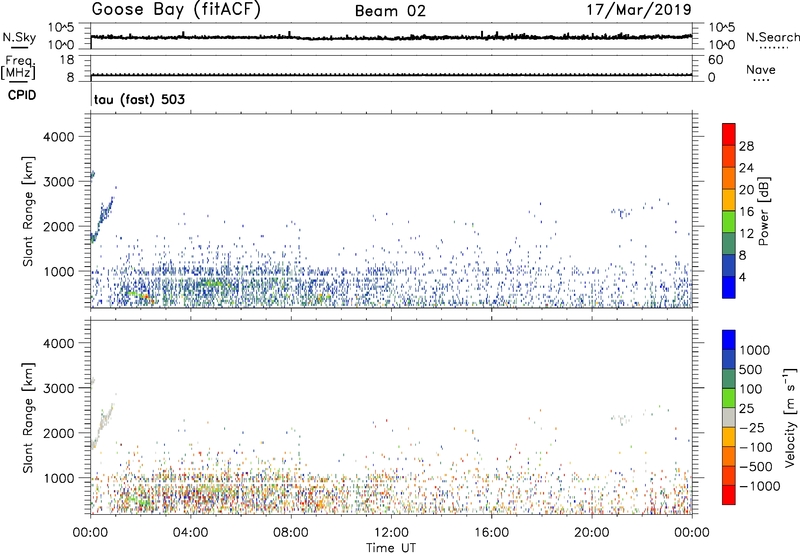This screenshot has height=554, width=800.
Task: Click the 'Power [dB]' colorbar label
Action: pyautogui.click(x=763, y=211)
